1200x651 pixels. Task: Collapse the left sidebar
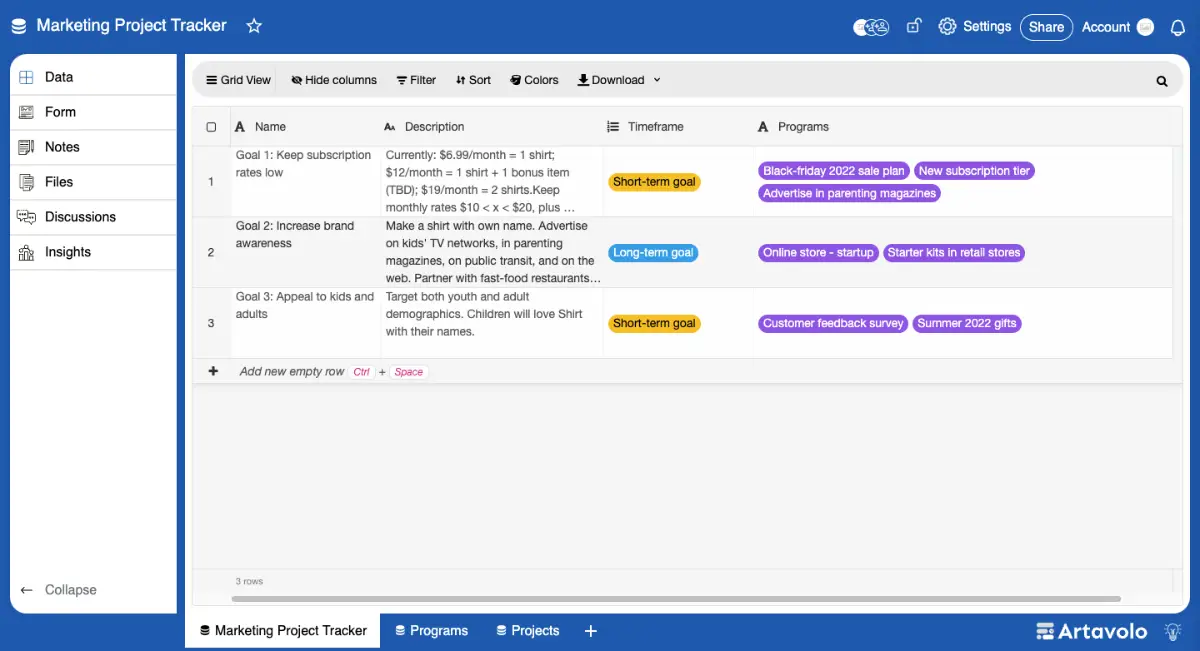(x=60, y=590)
